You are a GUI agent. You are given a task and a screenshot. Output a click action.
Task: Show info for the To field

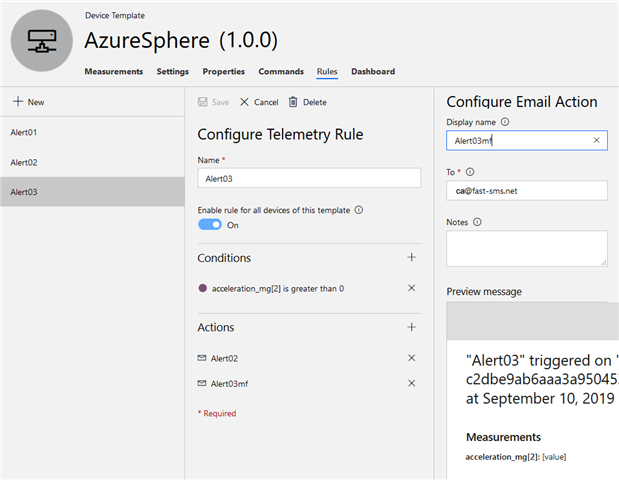coord(470,172)
